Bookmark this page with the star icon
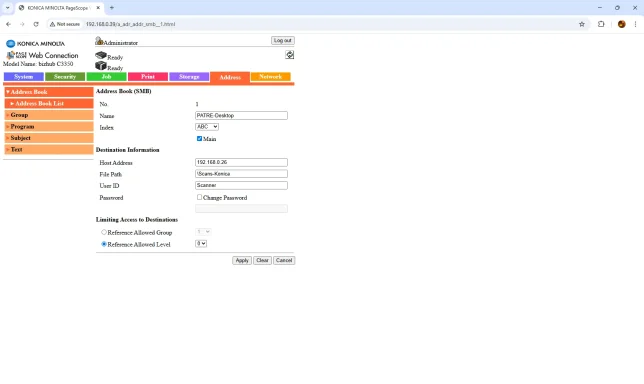The image size is (644, 384). (582, 24)
